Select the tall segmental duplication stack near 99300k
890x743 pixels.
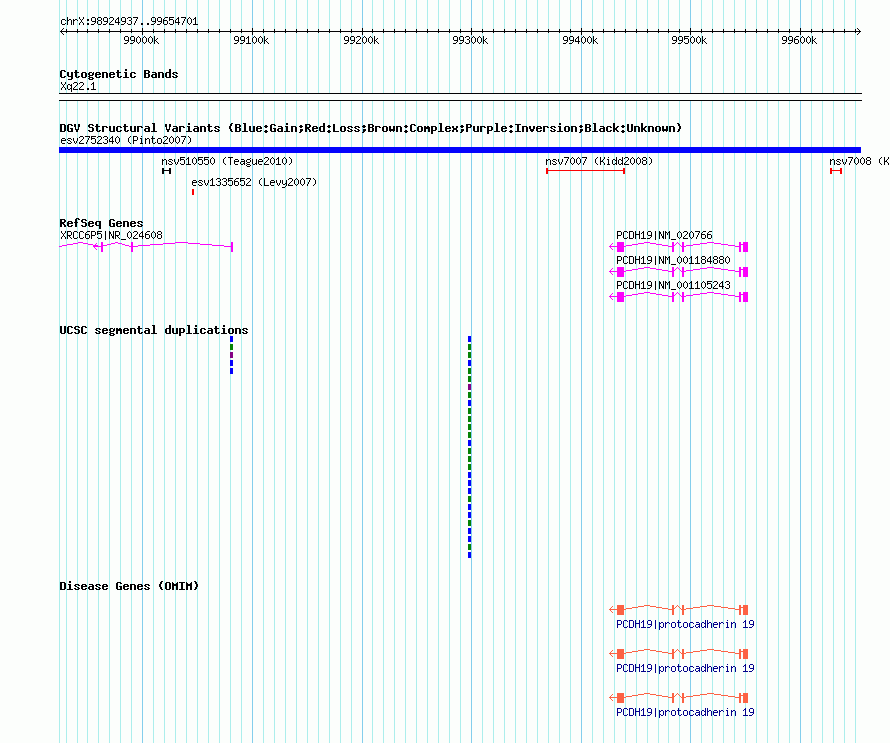[x=469, y=447]
